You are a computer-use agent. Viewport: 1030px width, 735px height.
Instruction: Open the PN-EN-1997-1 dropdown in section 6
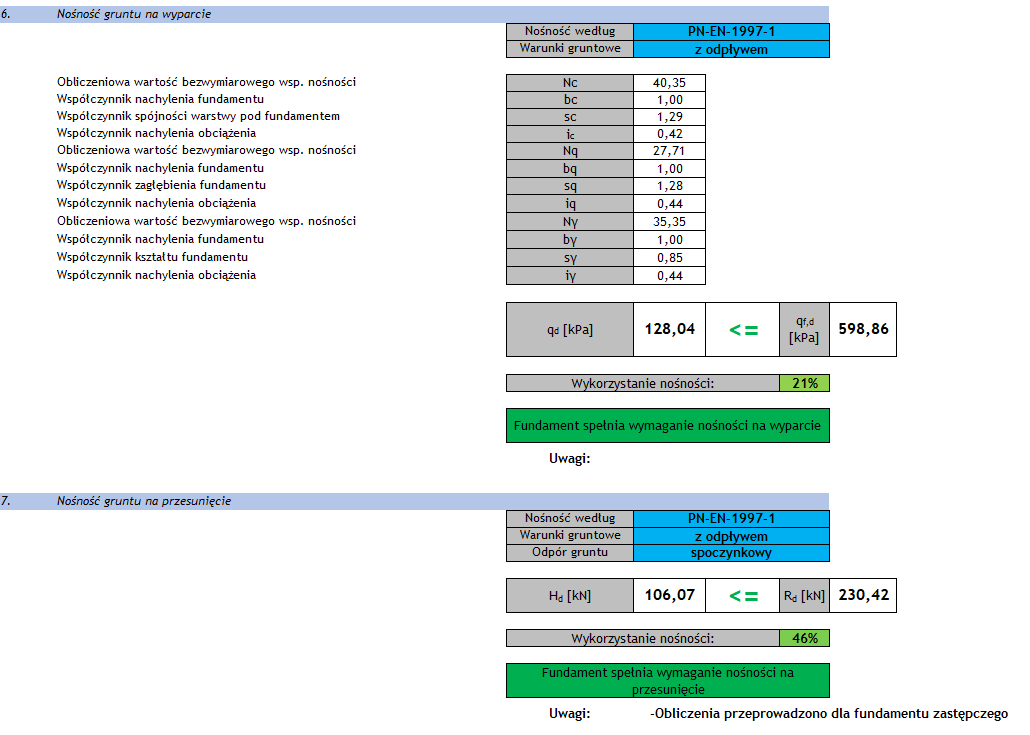click(x=731, y=32)
